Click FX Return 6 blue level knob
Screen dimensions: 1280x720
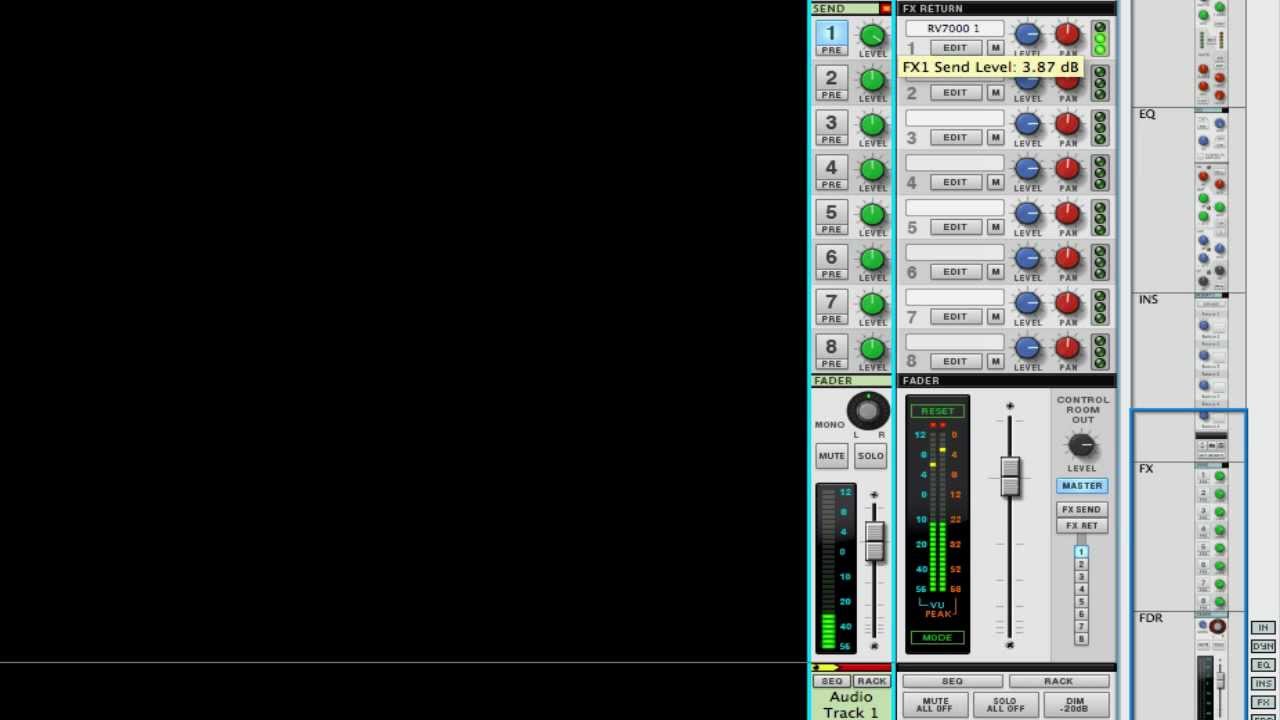pos(1028,259)
